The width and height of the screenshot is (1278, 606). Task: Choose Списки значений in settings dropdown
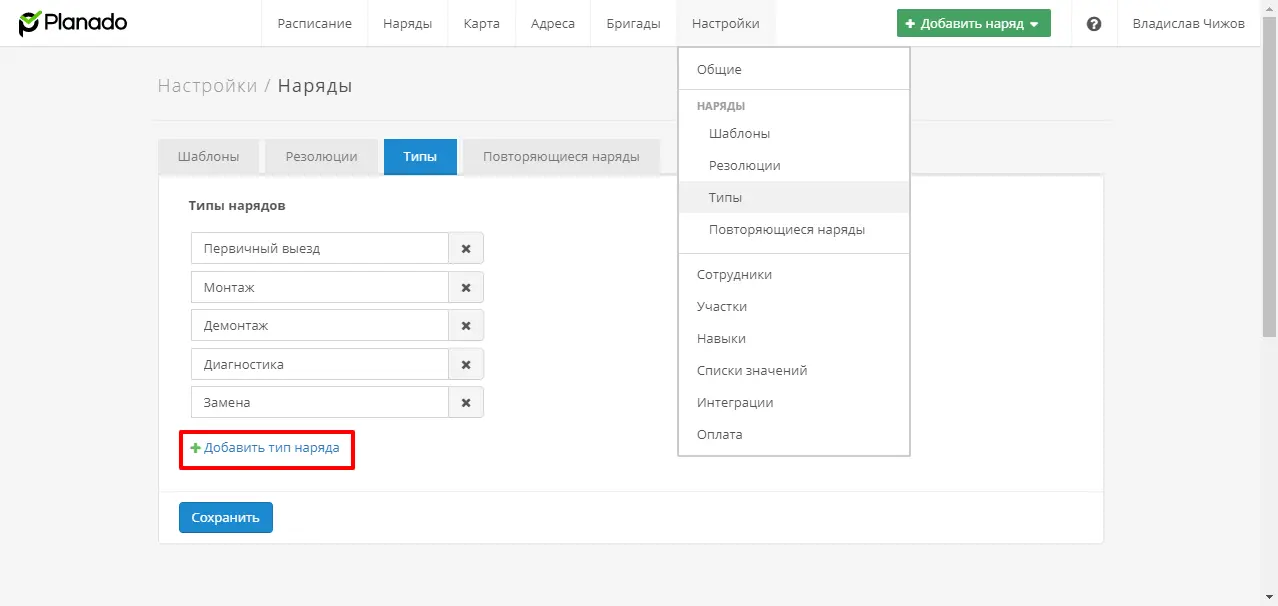click(x=794, y=370)
